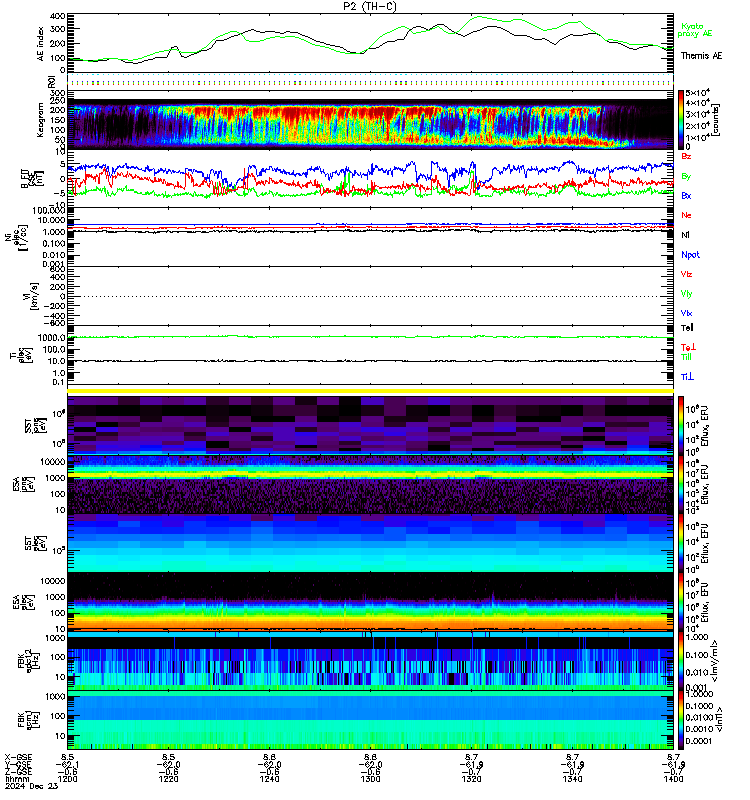Click the Keogram axis label
Image resolution: width=750 pixels, height=800 pixels.
click(x=40, y=120)
